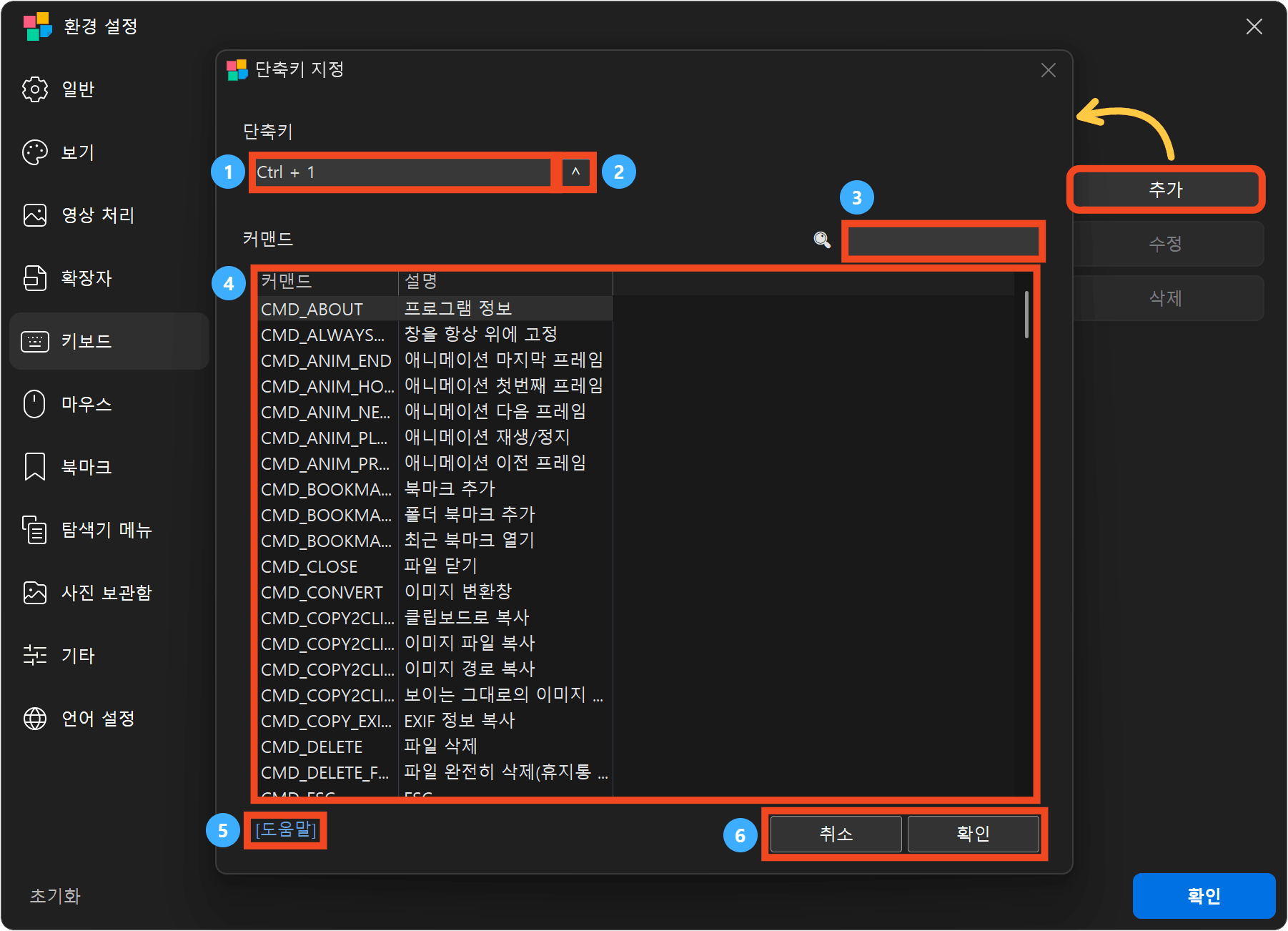Click 취소 in the shortcut dialog
The image size is (1288, 931).
click(x=836, y=834)
